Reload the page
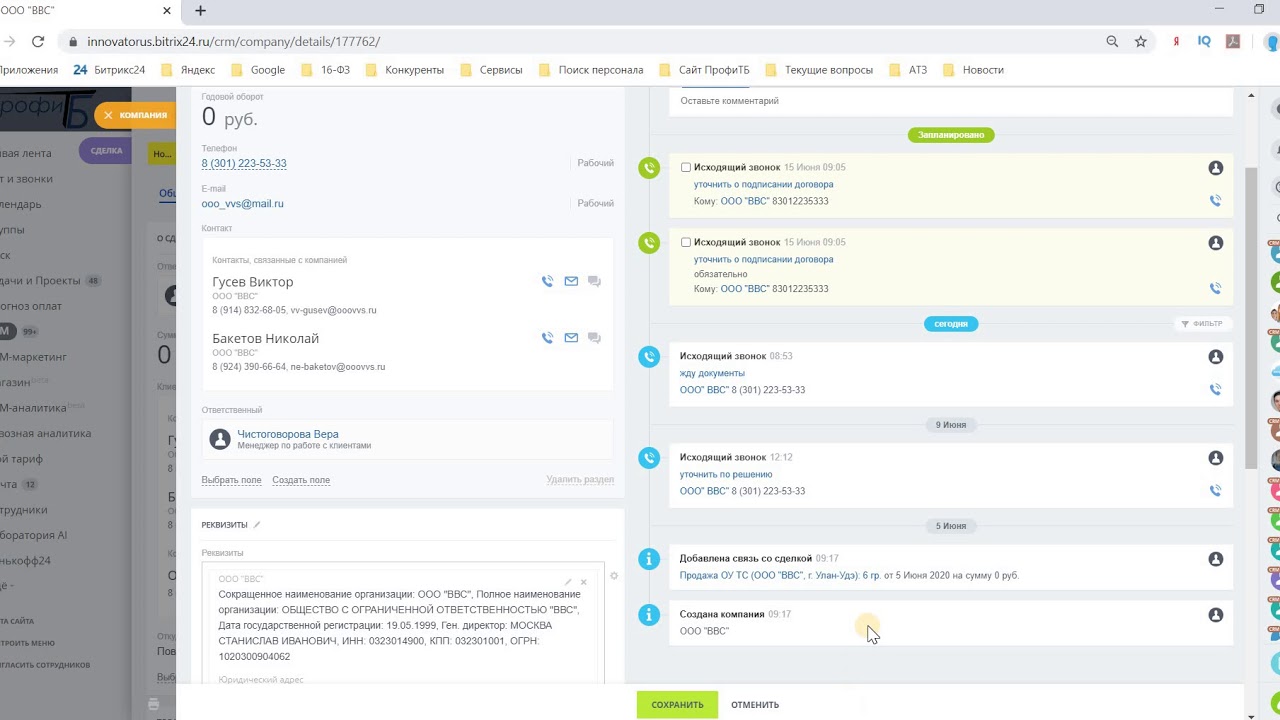This screenshot has height=720, width=1280. [38, 42]
